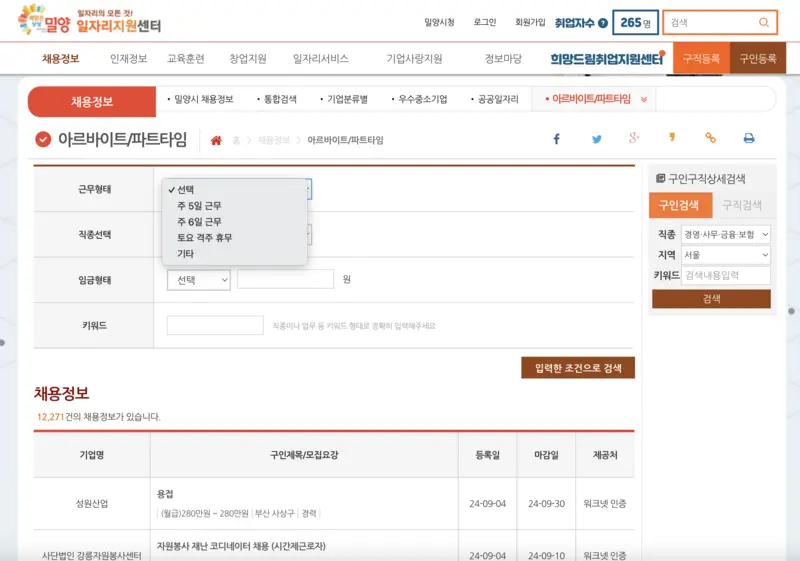Focus wage amount input field
Image resolution: width=800 pixels, height=561 pixels.
tap(285, 279)
